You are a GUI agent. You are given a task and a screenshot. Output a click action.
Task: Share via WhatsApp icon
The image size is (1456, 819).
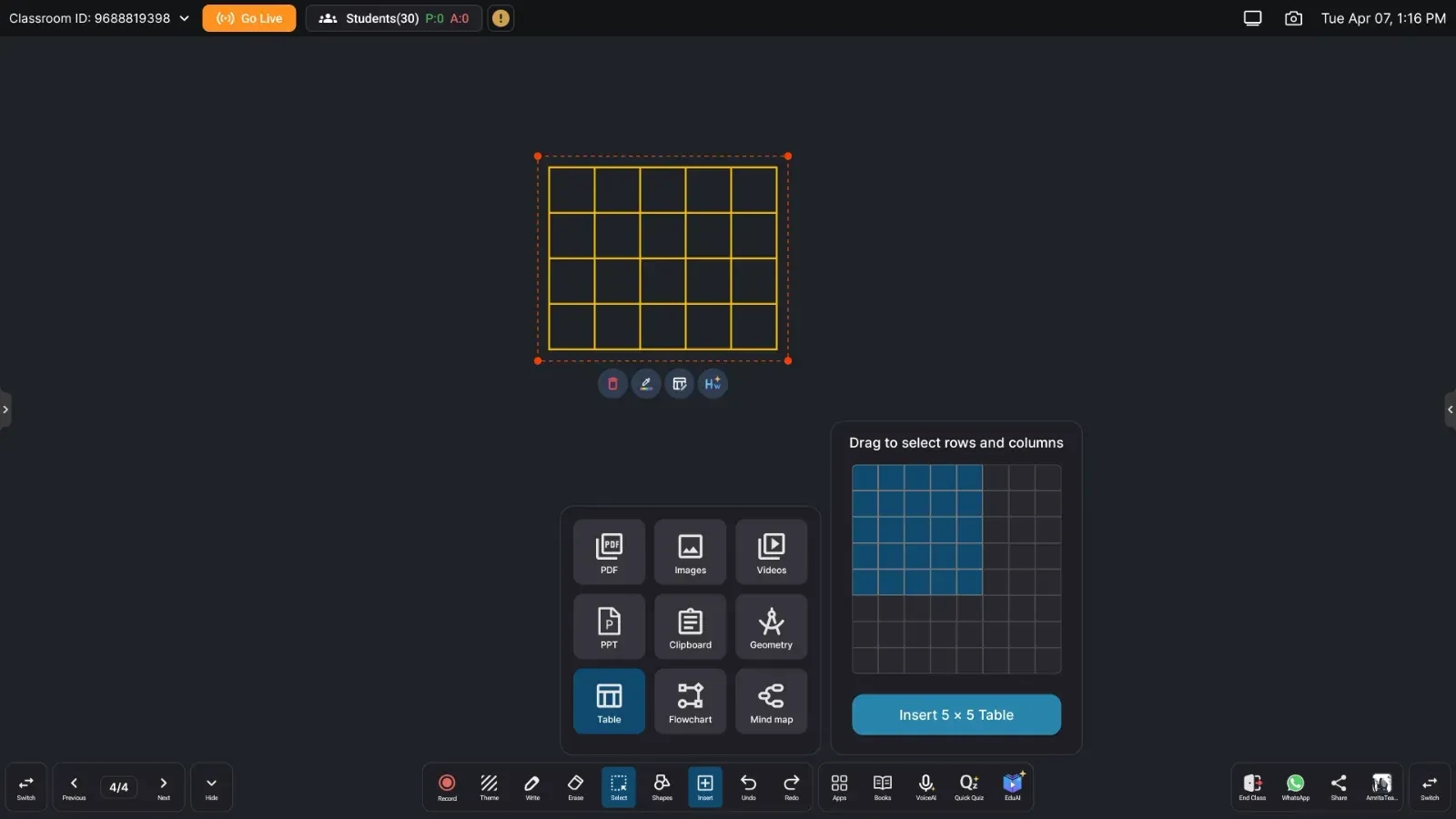coord(1295,787)
